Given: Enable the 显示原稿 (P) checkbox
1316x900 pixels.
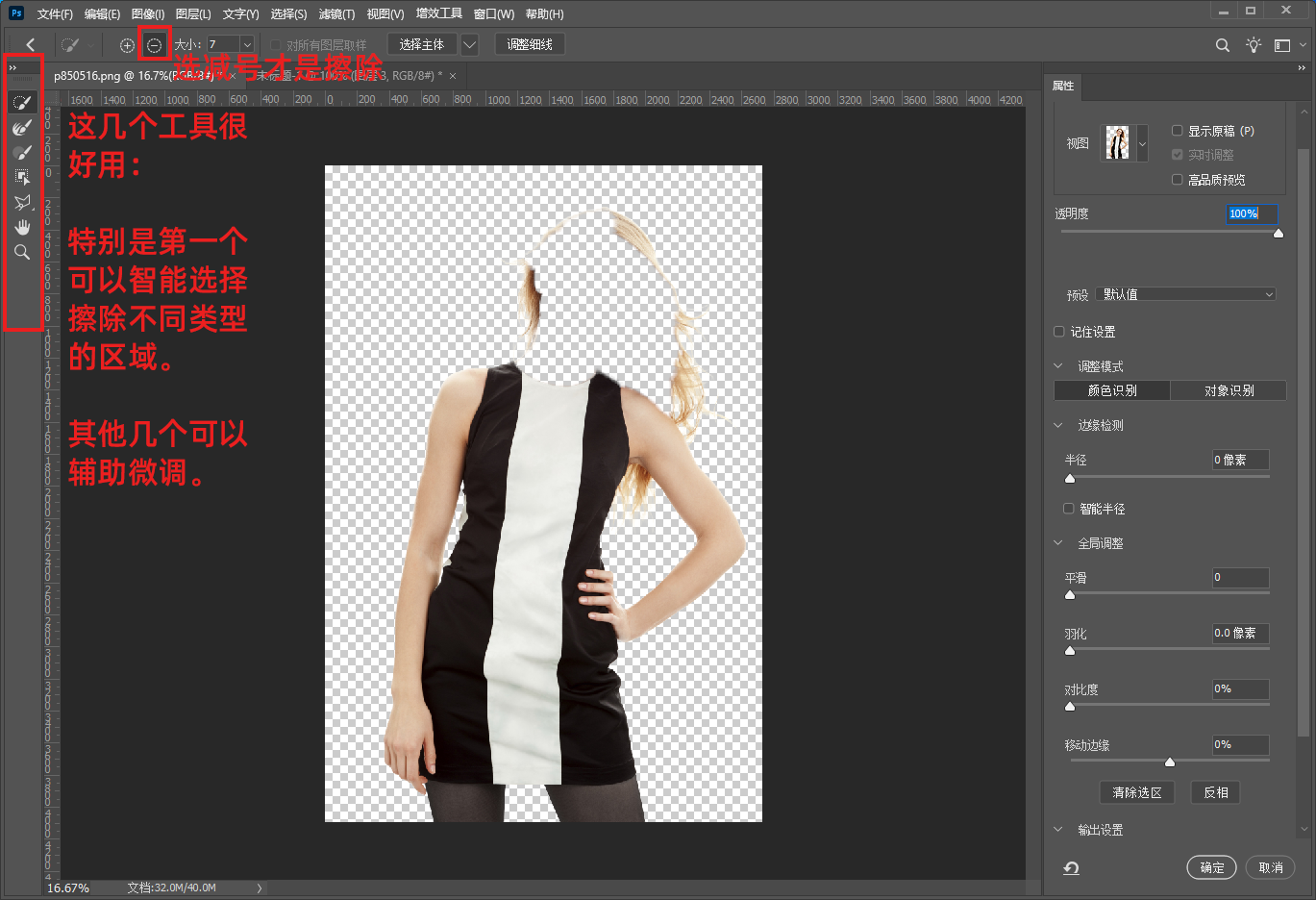Looking at the screenshot, I should tap(1177, 131).
